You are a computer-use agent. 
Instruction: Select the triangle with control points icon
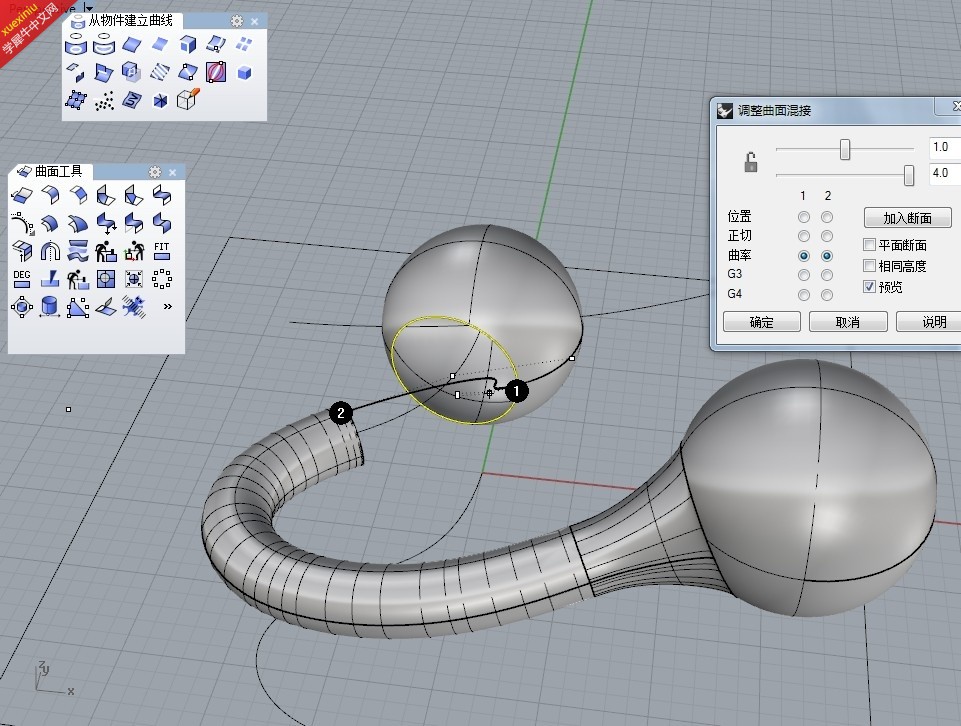(x=78, y=307)
